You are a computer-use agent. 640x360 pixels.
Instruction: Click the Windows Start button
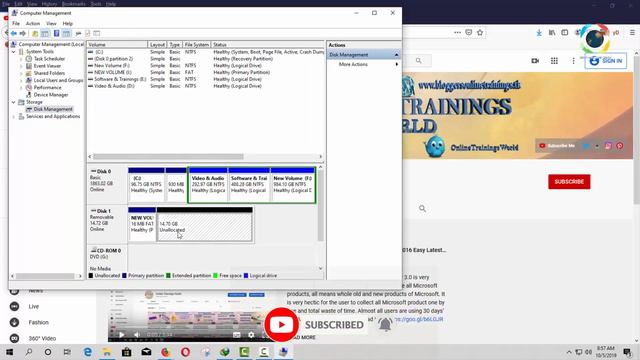tap(9, 352)
